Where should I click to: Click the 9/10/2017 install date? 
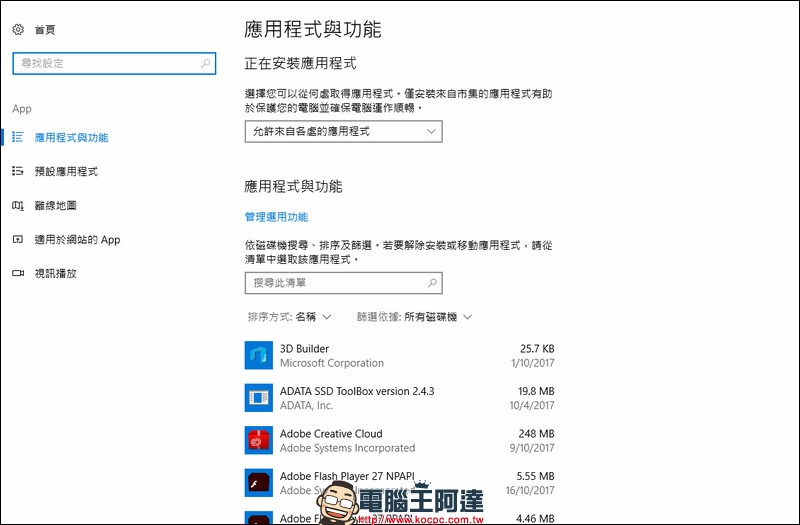pos(532,448)
